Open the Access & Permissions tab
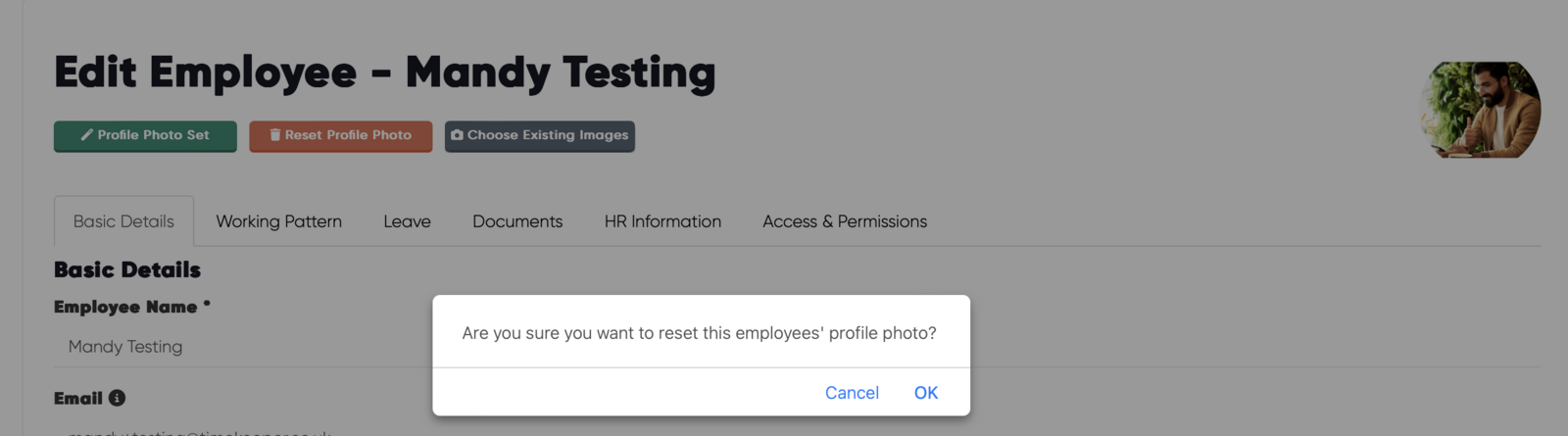 coord(845,221)
